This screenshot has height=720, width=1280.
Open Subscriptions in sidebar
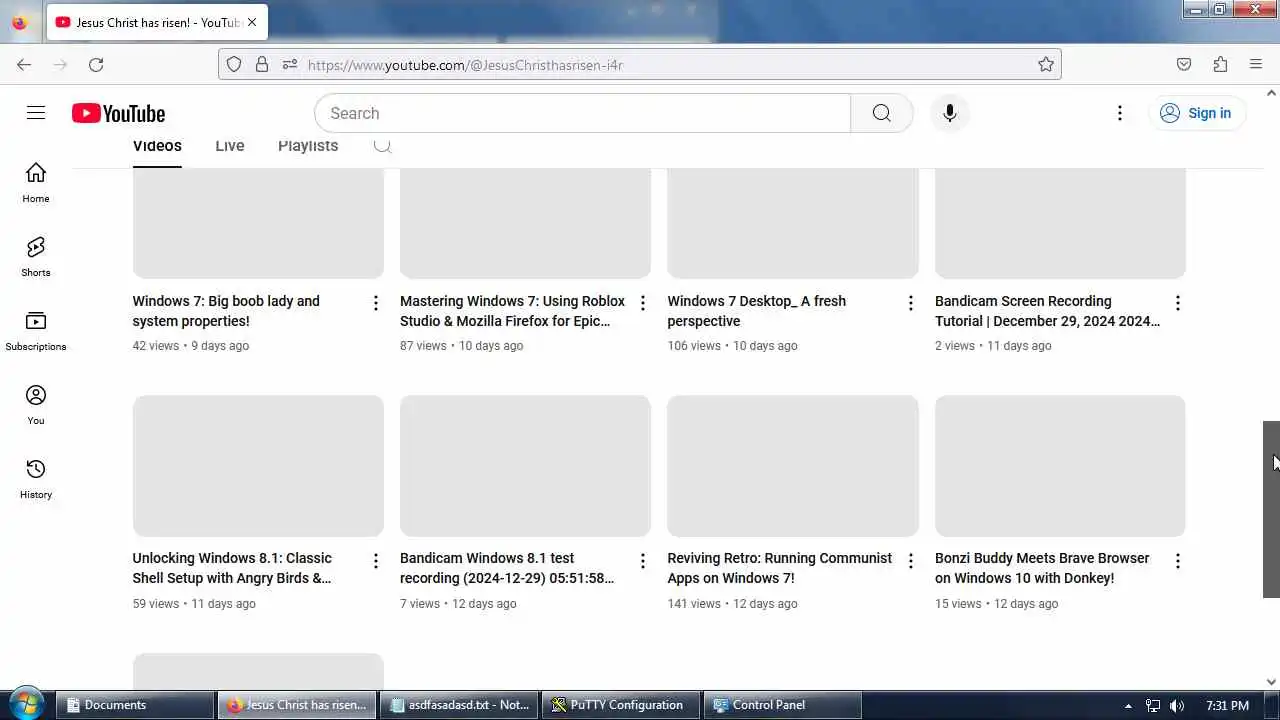coord(36,331)
